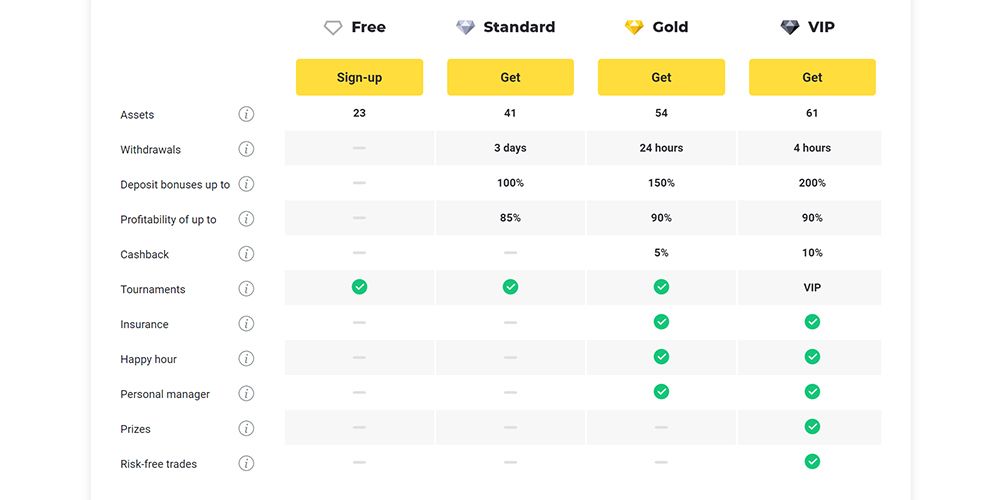The height and width of the screenshot is (500, 1000).
Task: Click Get button under Gold plan
Action: click(661, 77)
